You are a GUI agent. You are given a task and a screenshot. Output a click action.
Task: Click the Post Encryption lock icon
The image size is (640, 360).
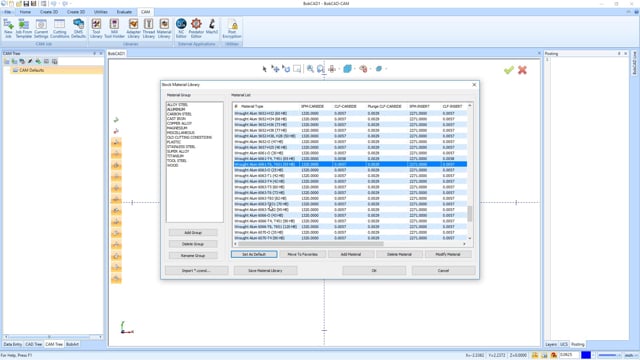point(232,28)
